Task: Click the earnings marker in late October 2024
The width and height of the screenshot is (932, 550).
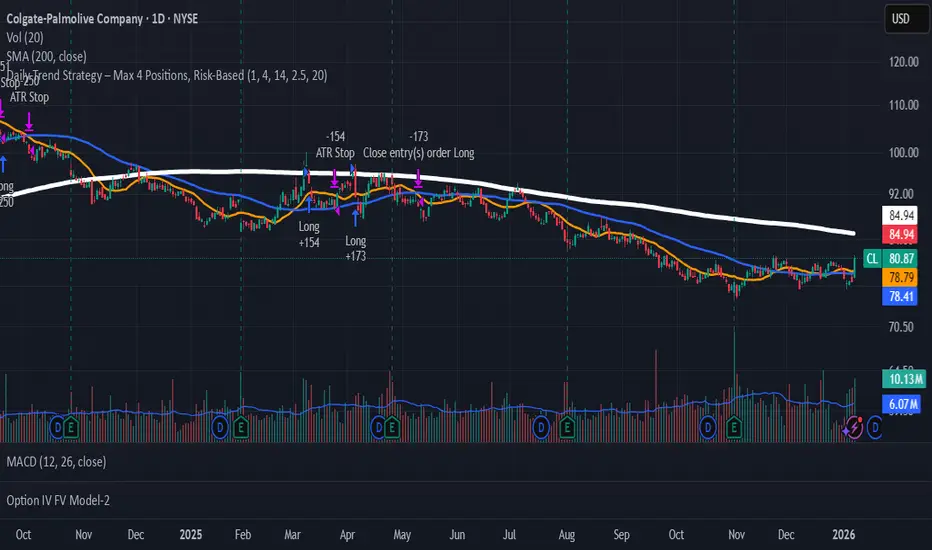Action: [71, 427]
